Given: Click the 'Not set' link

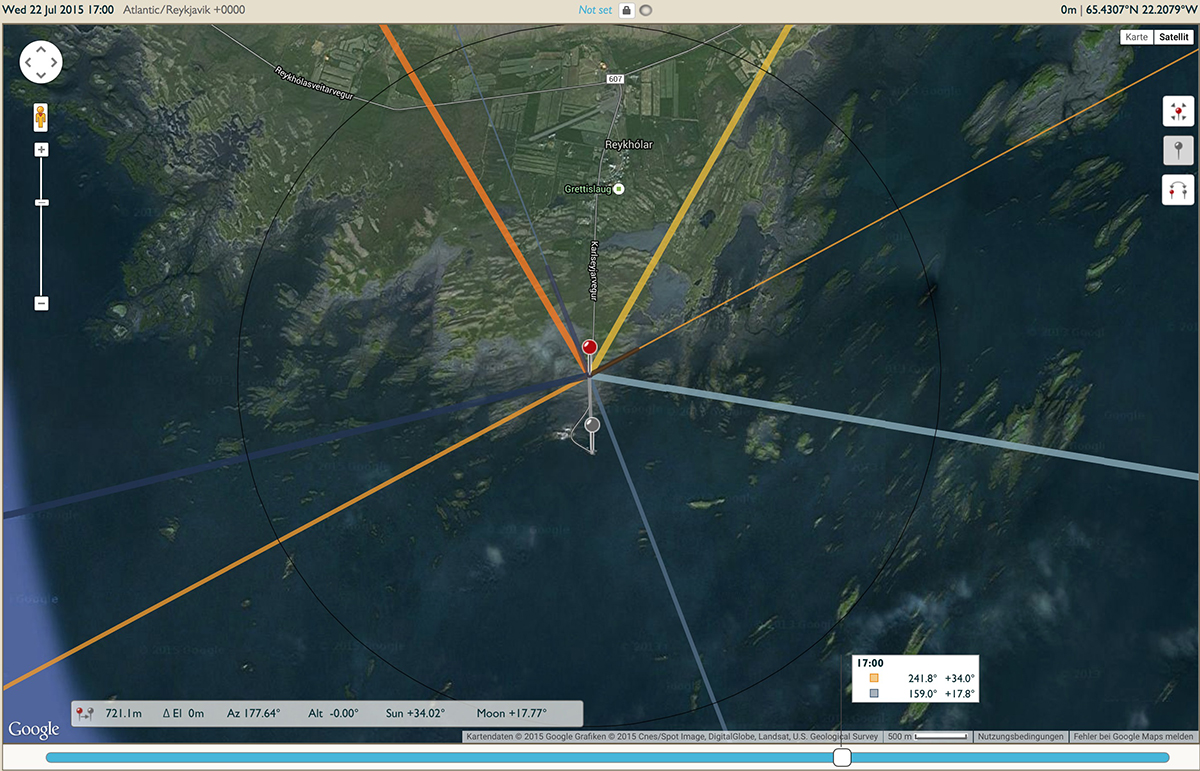Looking at the screenshot, I should click(x=594, y=10).
